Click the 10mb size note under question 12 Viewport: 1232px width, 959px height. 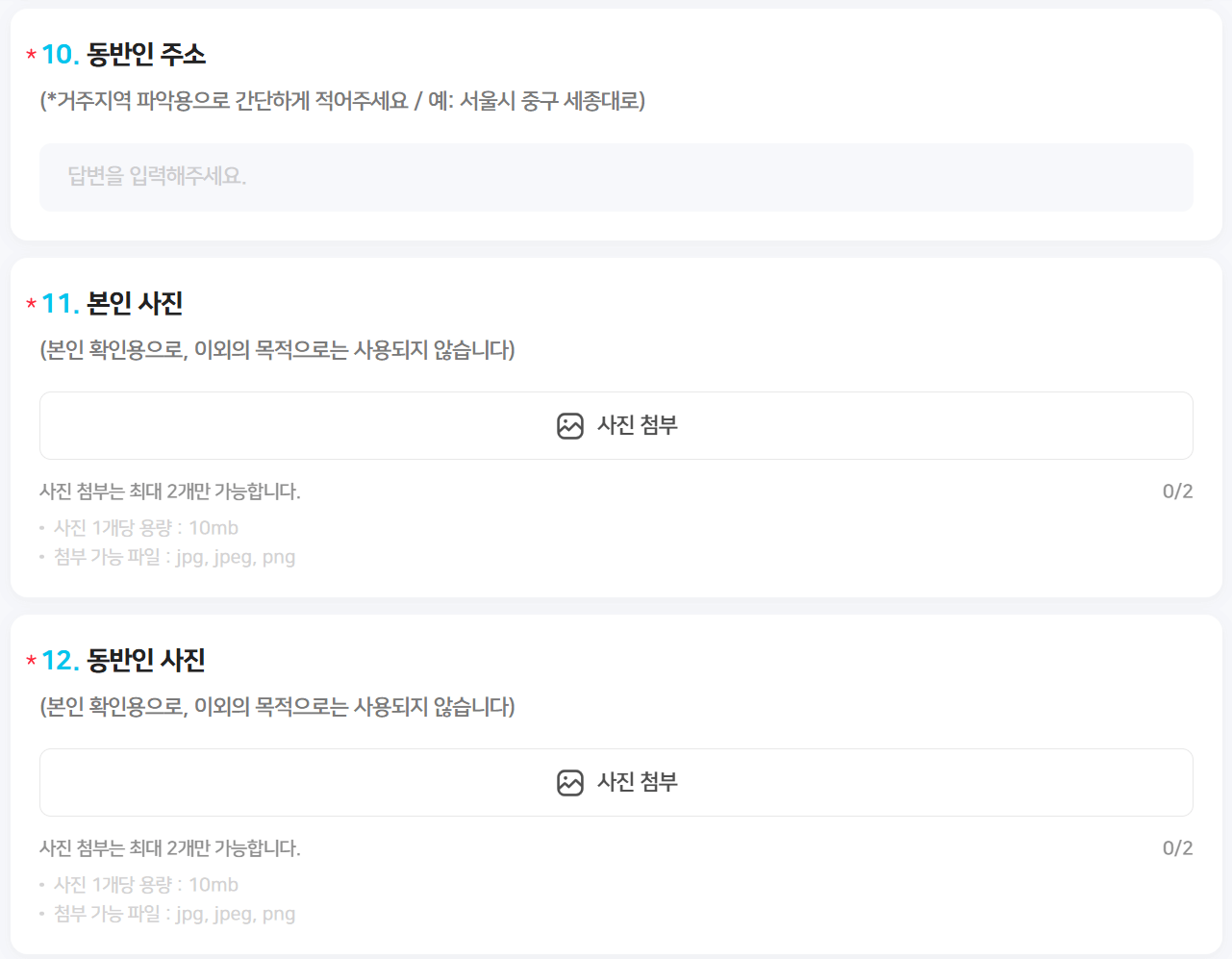click(x=150, y=884)
